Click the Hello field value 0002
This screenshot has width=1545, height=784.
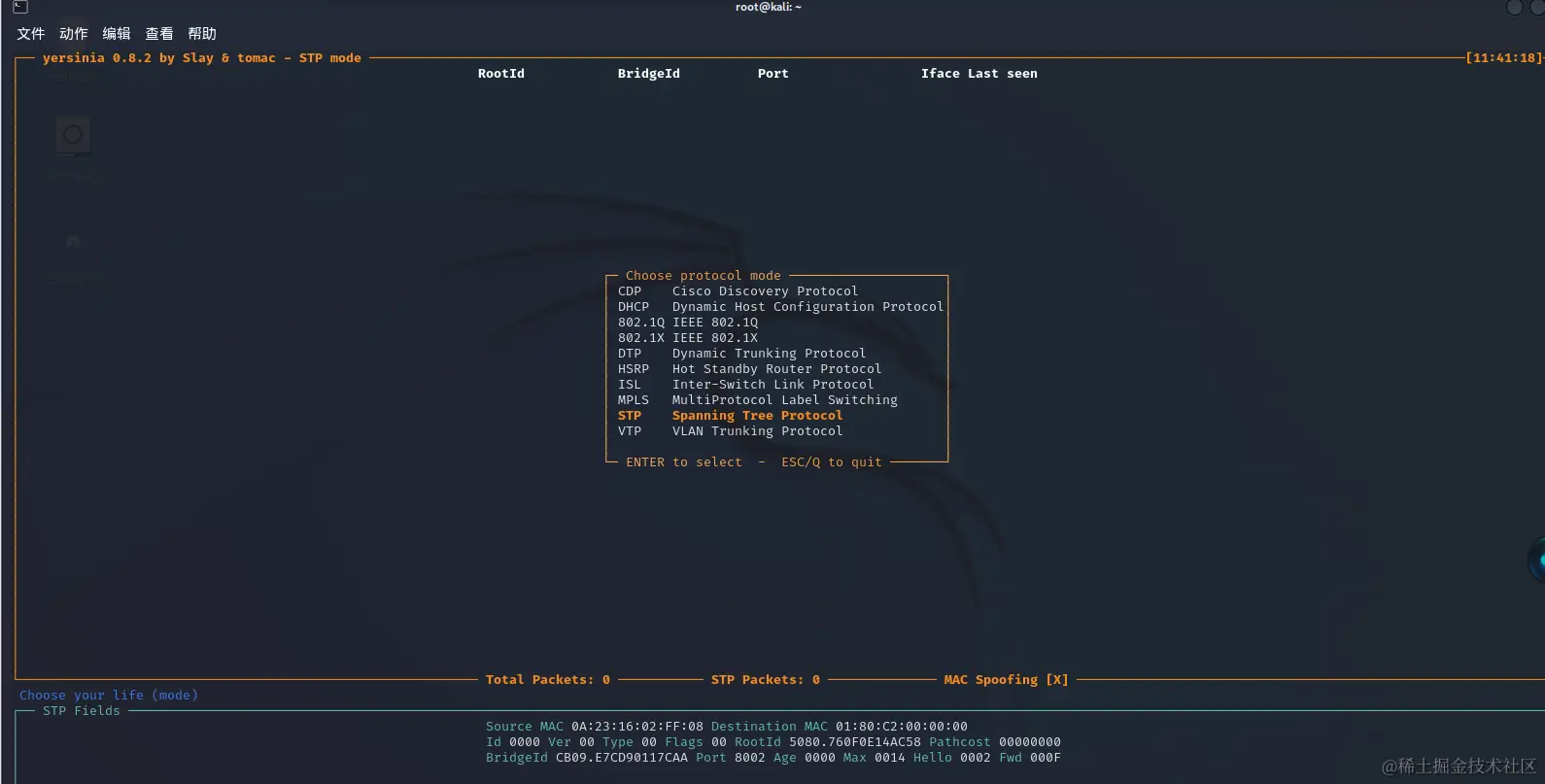976,758
